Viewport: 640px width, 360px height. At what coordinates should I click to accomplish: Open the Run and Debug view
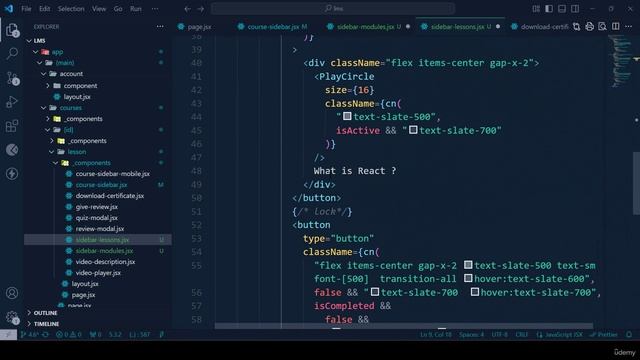(x=12, y=102)
